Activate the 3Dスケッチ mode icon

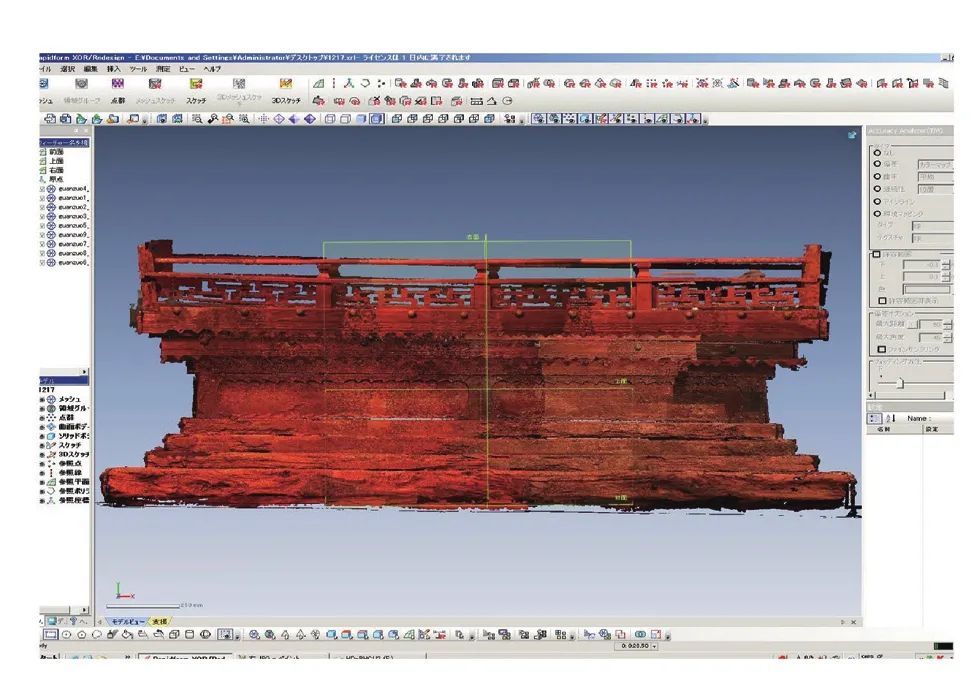pos(285,84)
